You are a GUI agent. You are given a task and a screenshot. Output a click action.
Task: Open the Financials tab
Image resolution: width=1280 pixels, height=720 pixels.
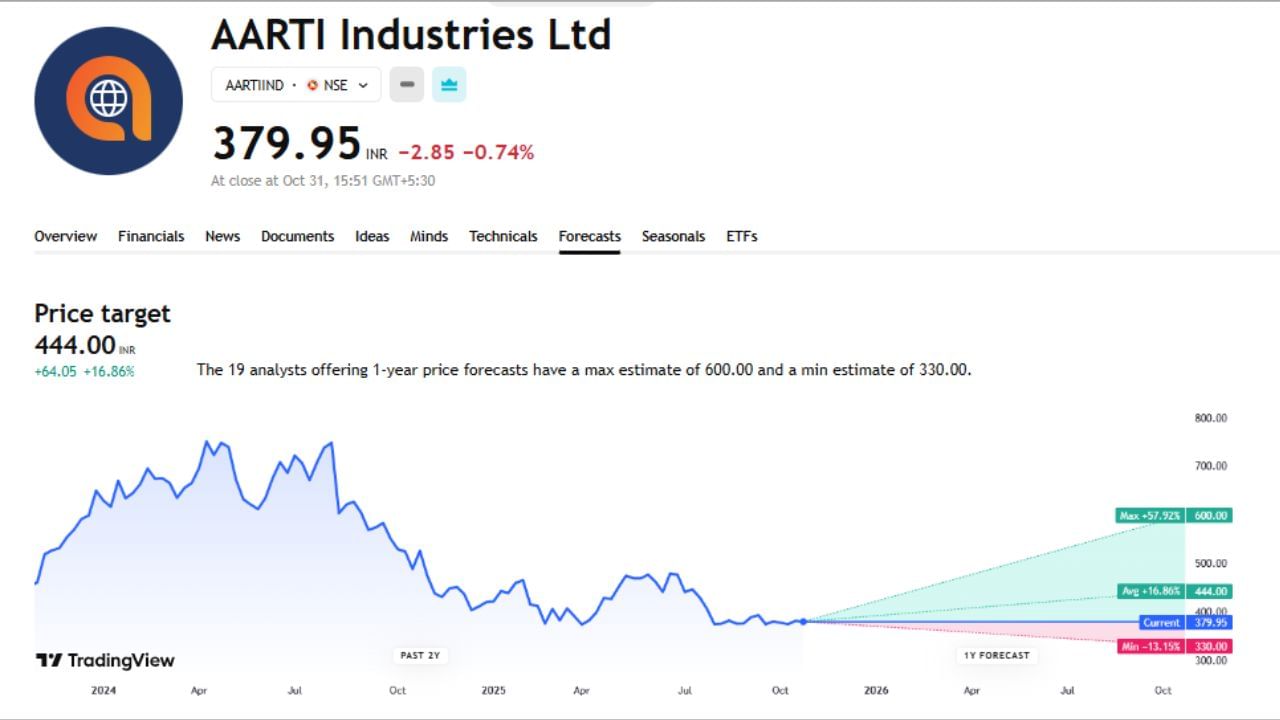[x=151, y=236]
